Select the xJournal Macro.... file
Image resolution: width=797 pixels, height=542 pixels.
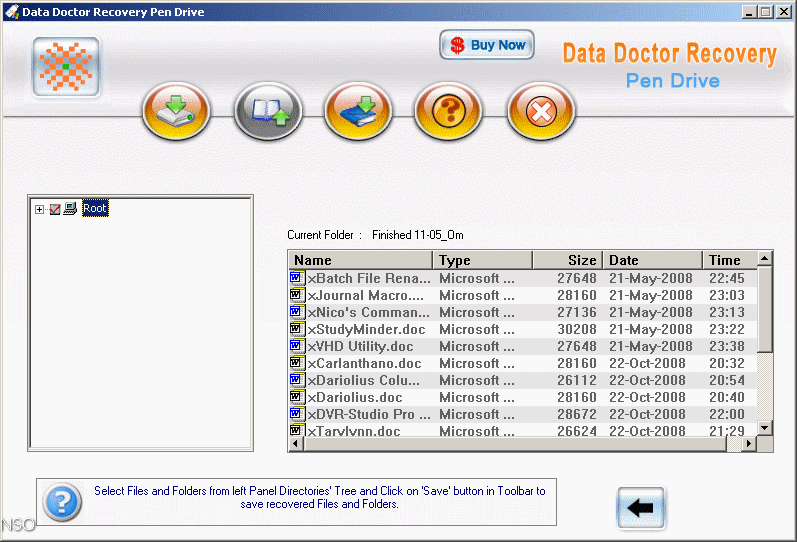523,295
